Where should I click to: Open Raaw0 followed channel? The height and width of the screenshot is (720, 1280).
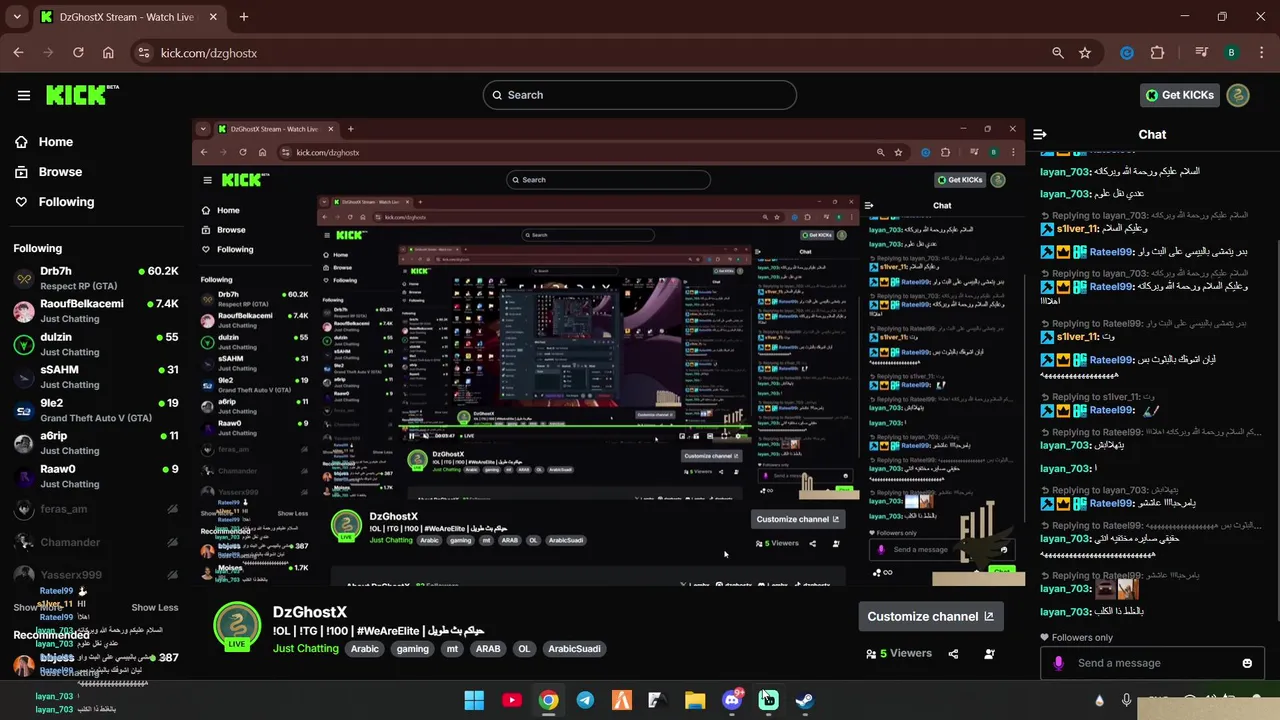tap(95, 476)
